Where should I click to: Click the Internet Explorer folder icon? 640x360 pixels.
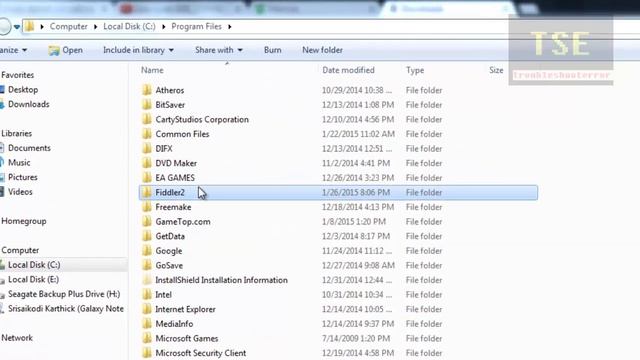point(147,309)
